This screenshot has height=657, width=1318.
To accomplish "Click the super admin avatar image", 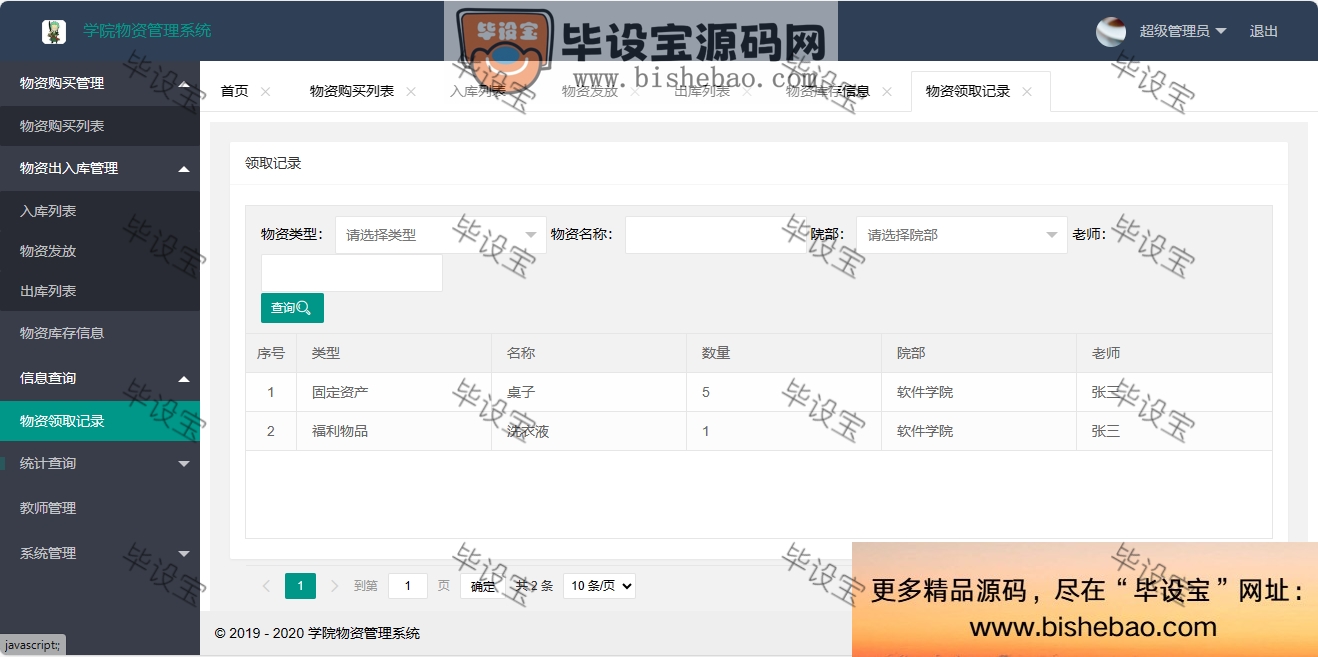I will [1111, 31].
